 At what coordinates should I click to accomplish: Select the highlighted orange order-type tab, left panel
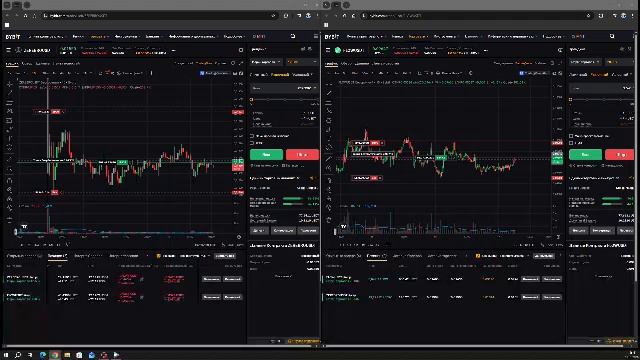[x=280, y=75]
